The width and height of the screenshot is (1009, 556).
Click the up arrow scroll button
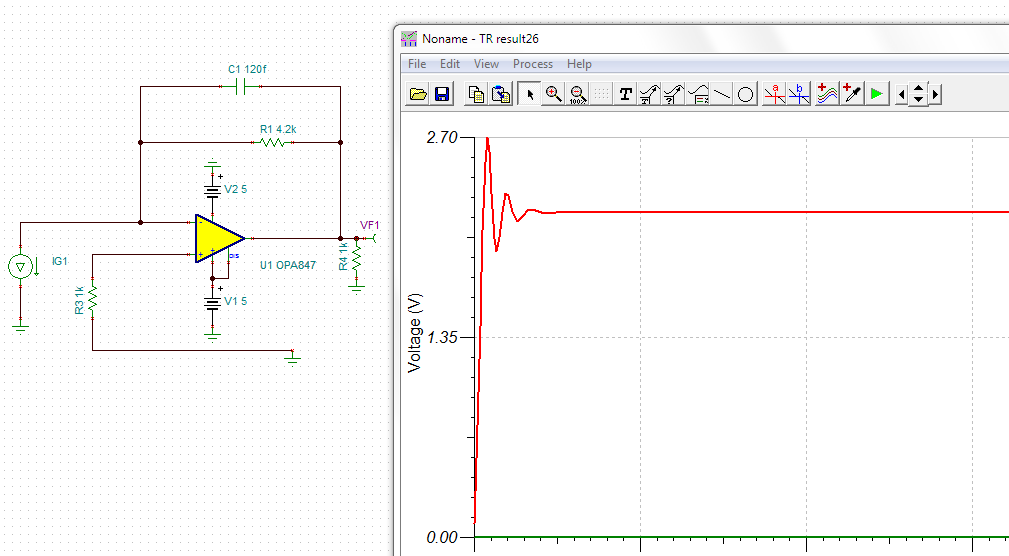pyautogui.click(x=918, y=89)
